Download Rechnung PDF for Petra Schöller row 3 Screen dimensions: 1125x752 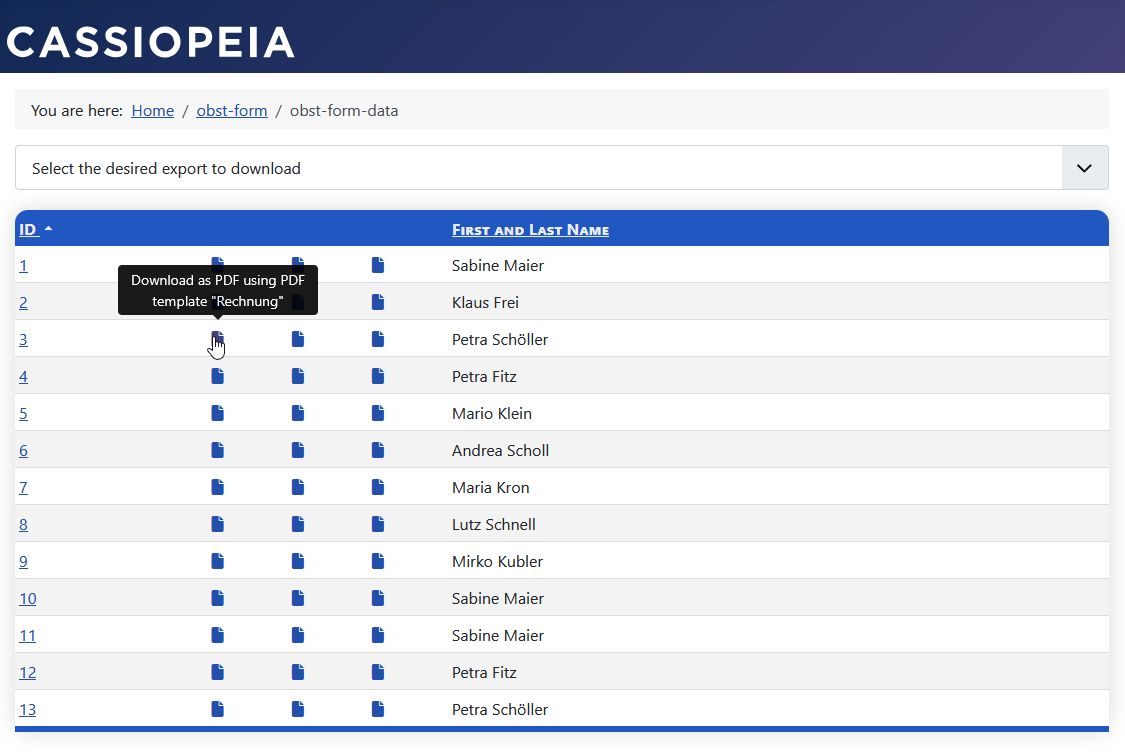217,339
